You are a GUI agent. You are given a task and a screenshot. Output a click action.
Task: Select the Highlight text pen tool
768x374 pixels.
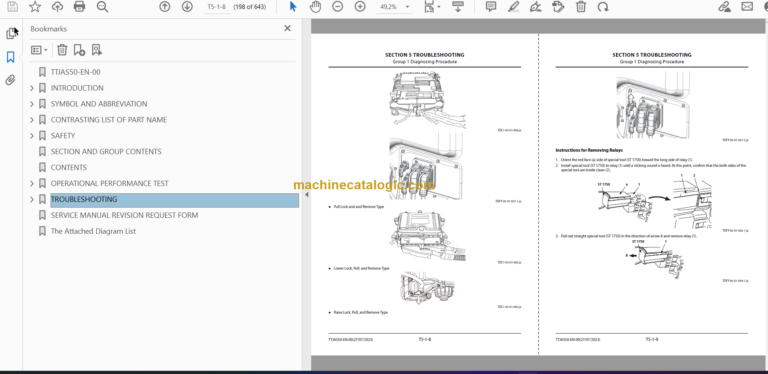point(513,7)
